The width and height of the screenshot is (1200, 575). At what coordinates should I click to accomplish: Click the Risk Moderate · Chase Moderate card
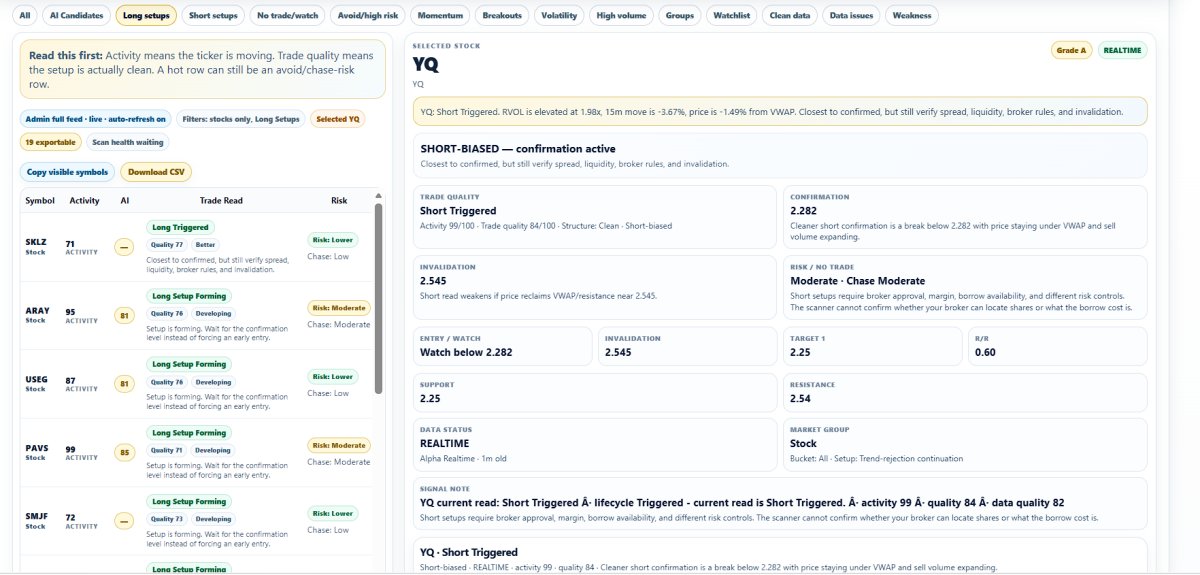point(965,287)
